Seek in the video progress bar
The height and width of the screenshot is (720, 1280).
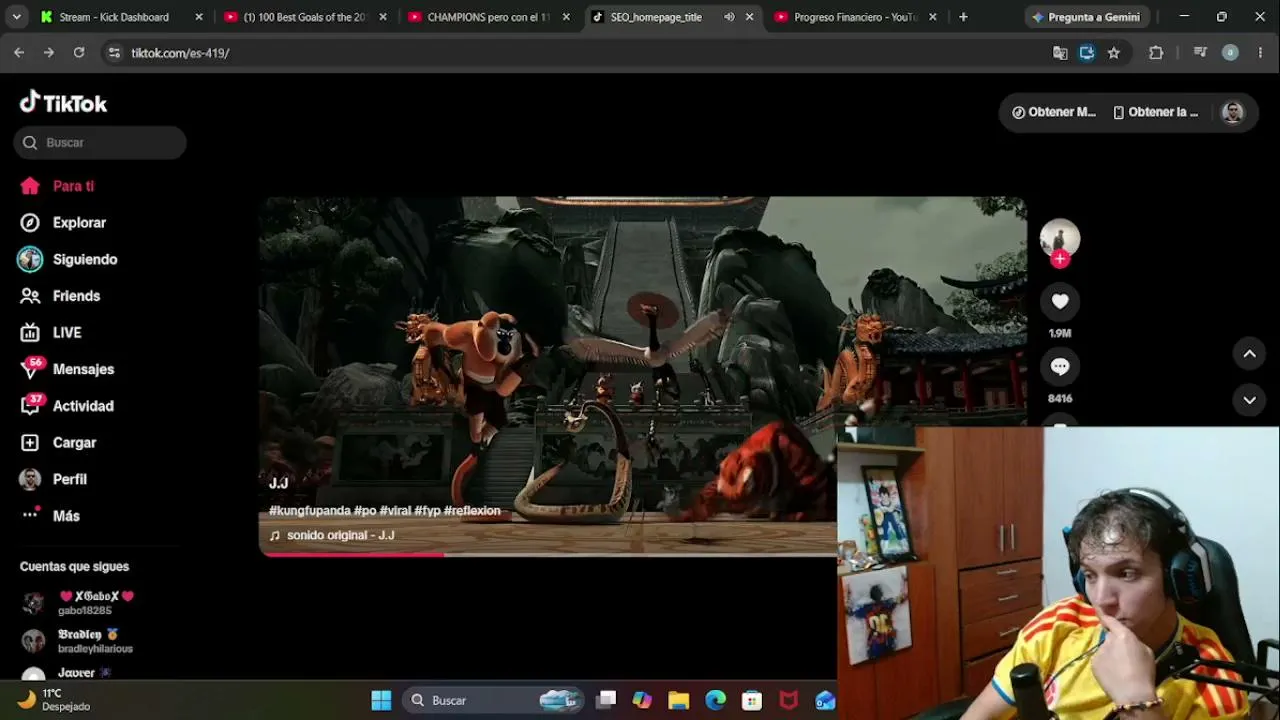[x=548, y=554]
